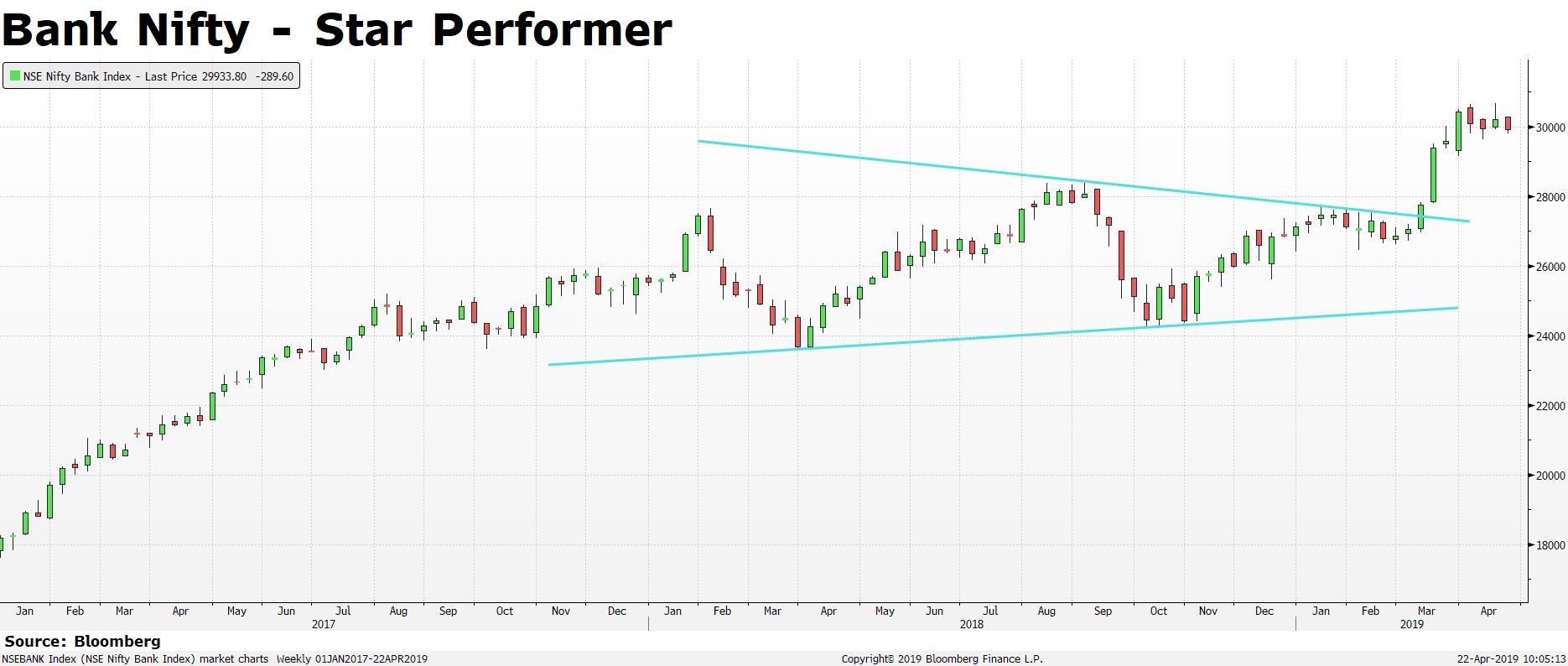Click the Bank Nifty - Star Performer title
1568x666 pixels.
pos(337,29)
